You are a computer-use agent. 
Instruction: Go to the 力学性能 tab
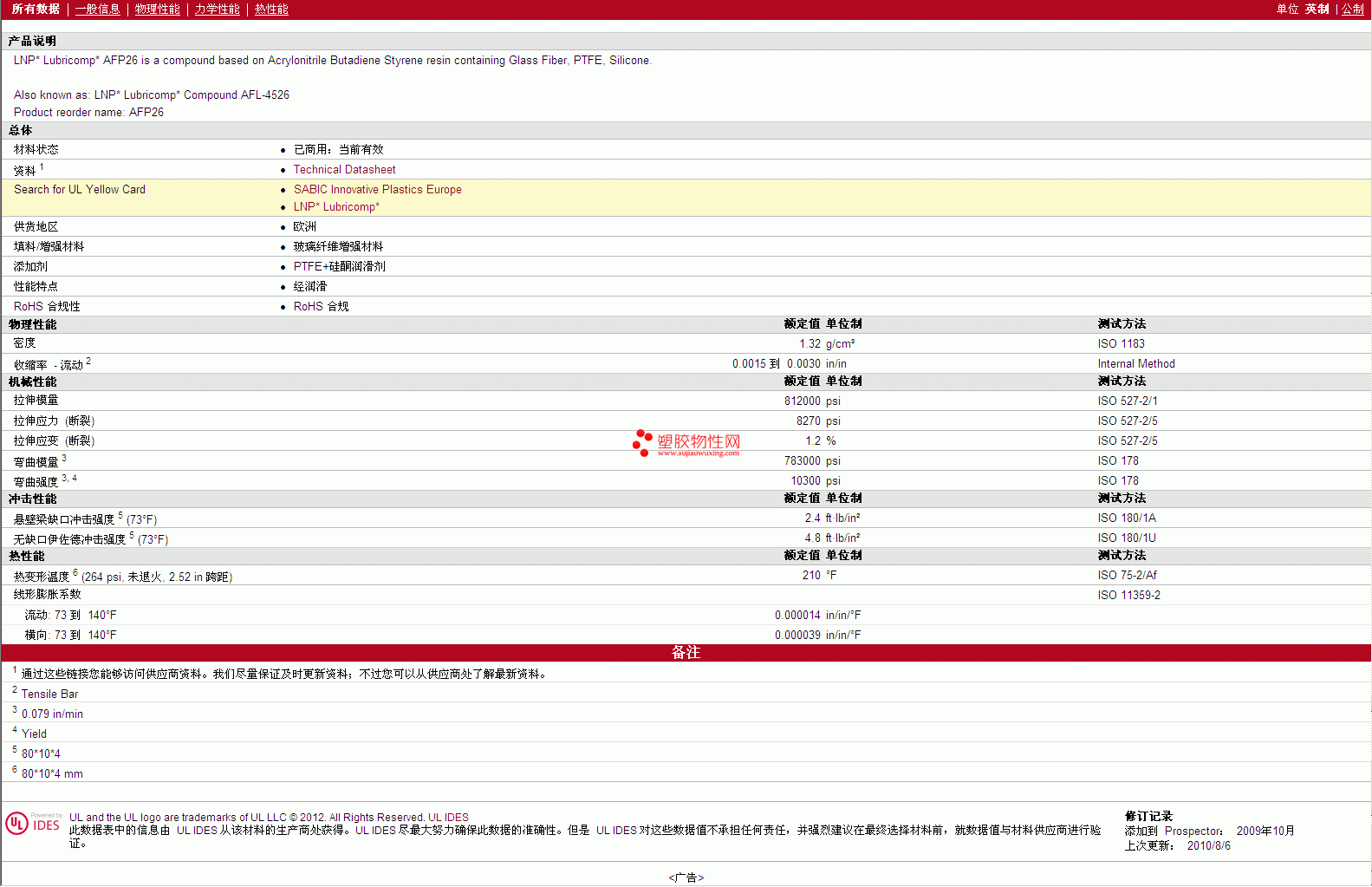point(217,9)
